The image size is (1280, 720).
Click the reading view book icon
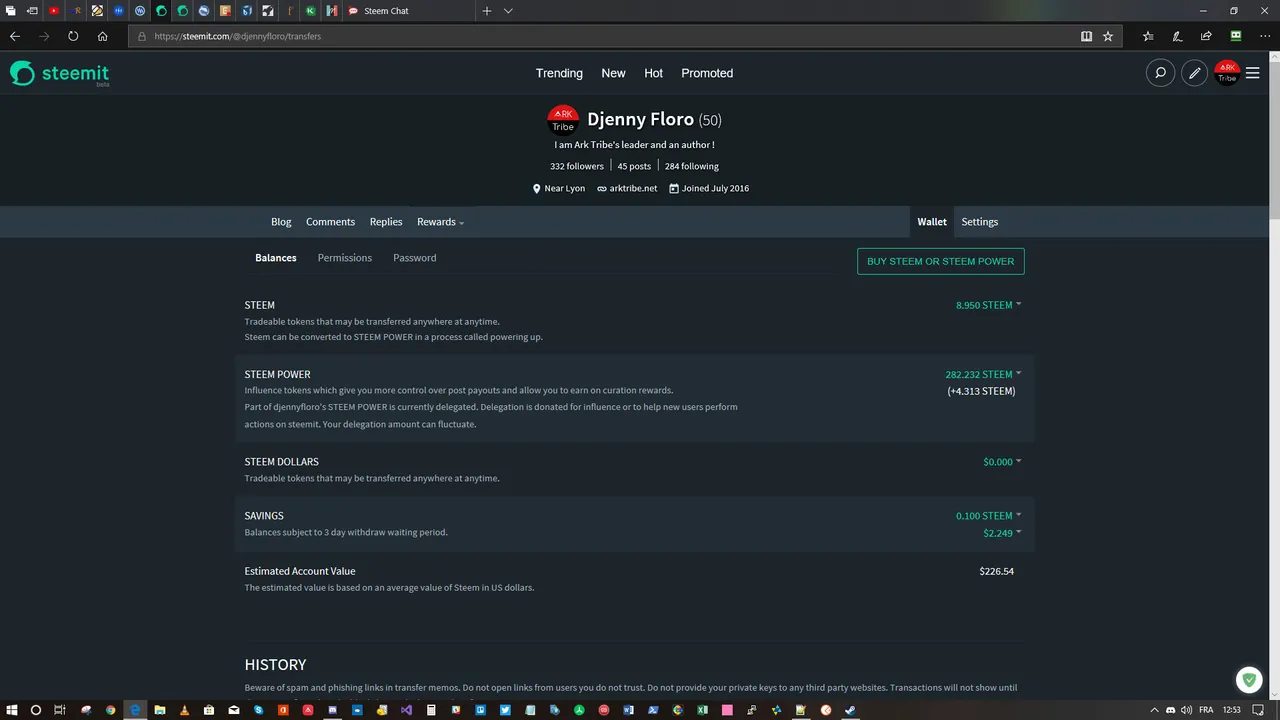(1086, 36)
